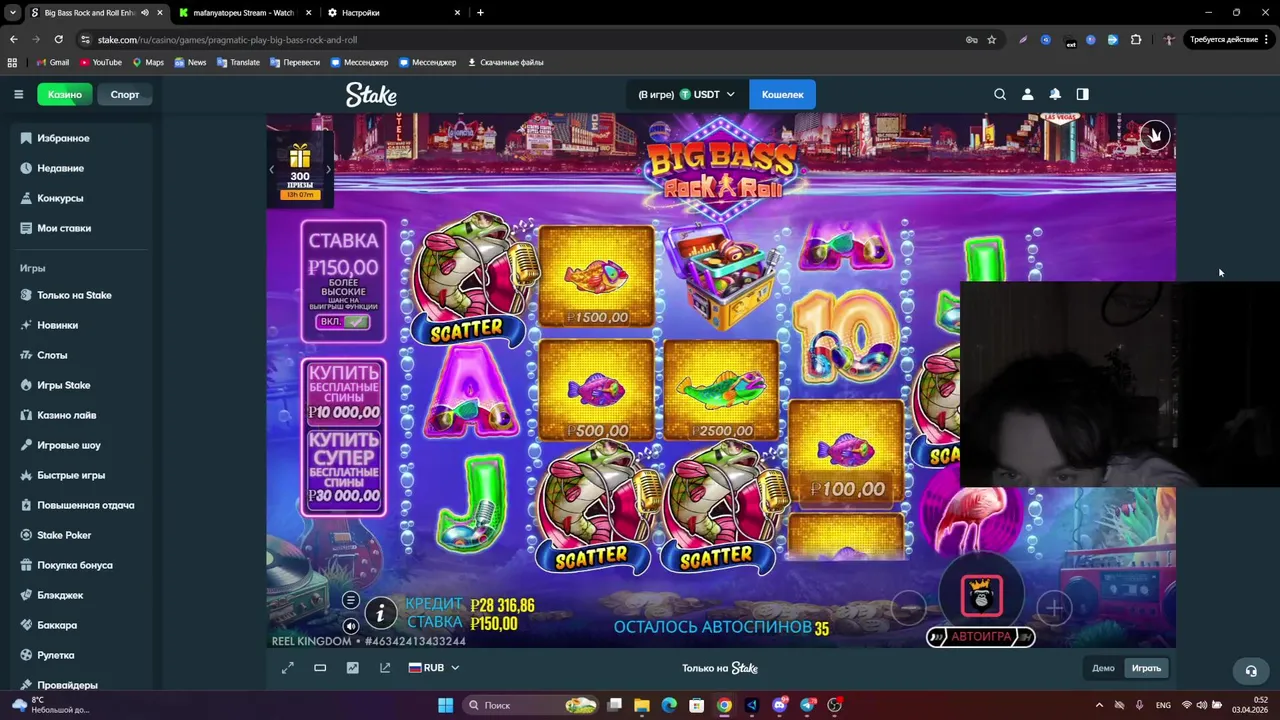Click the Stake search magnifier icon
The height and width of the screenshot is (720, 1280).
(1000, 94)
